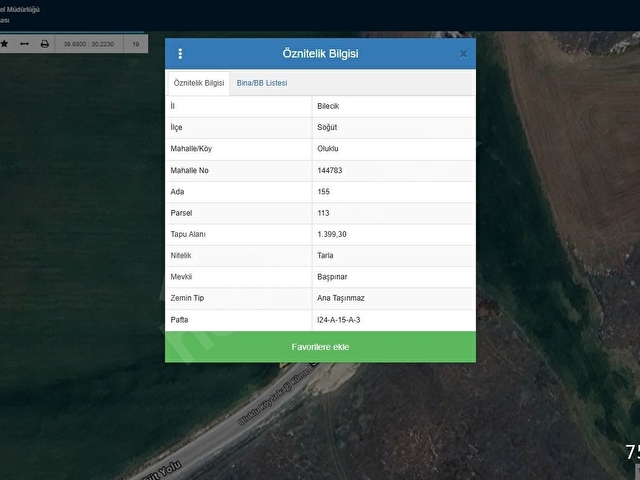Click the coordinates display 39.8800 : 30.2230
This screenshot has height=480, width=640.
89,44
